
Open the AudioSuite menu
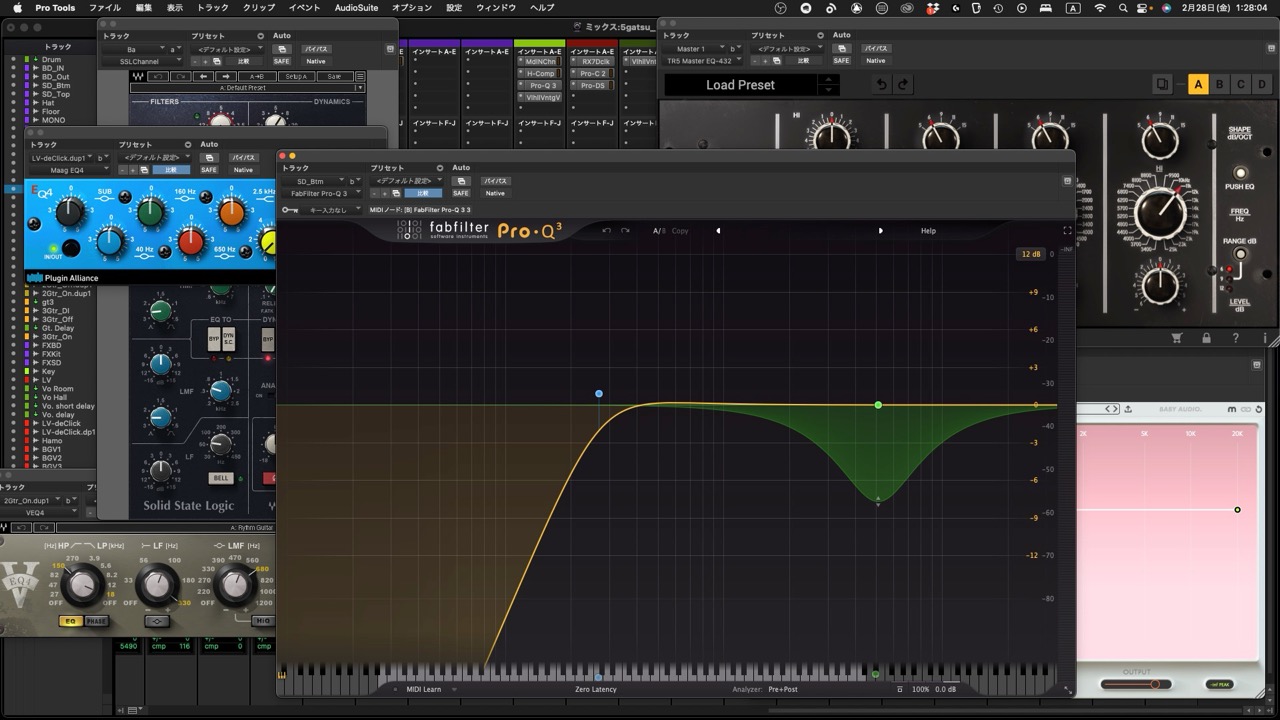pos(356,8)
